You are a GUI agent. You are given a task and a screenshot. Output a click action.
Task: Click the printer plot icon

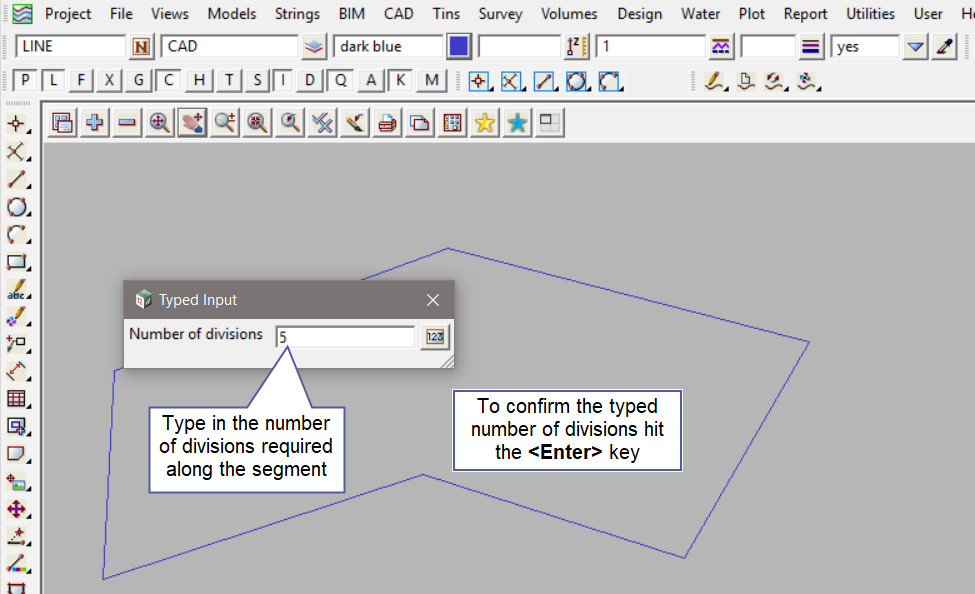click(387, 123)
